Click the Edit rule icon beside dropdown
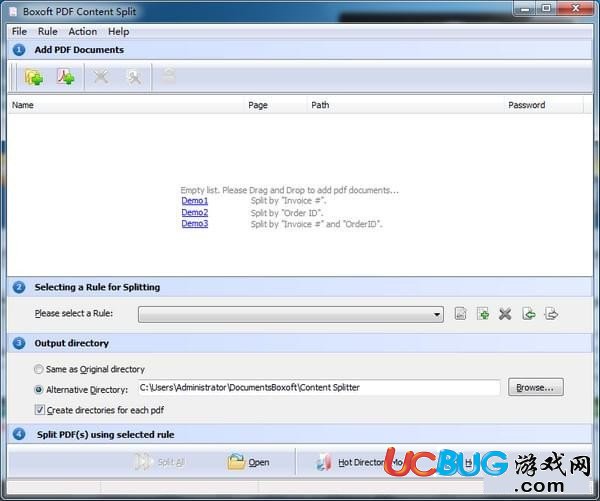 [x=460, y=314]
